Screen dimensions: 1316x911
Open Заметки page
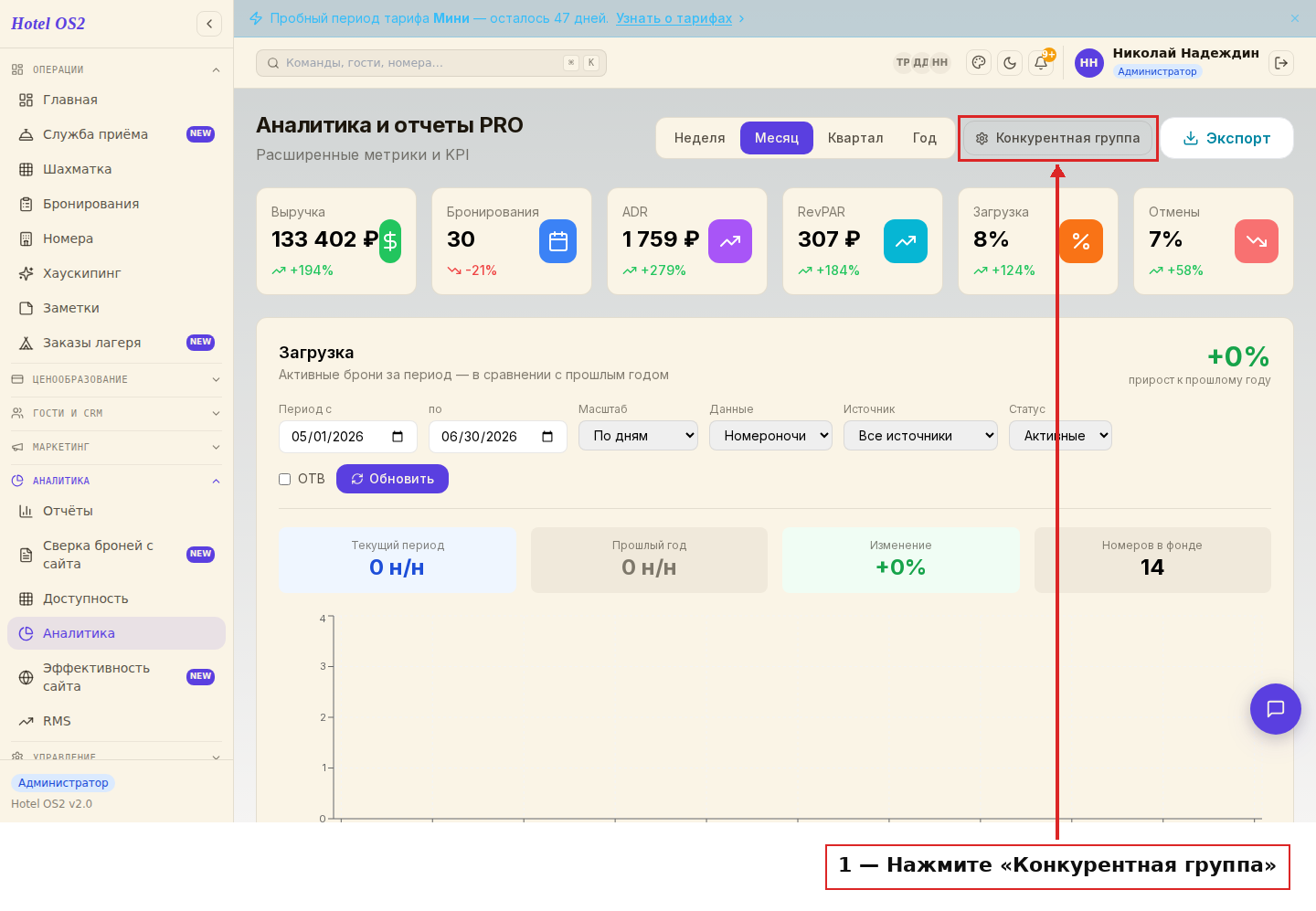(116, 308)
